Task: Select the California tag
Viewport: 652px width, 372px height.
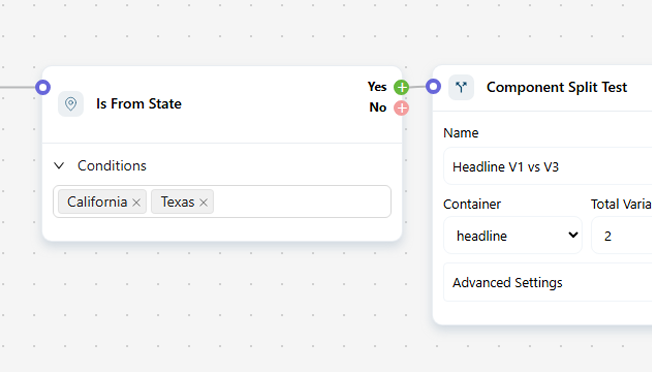Action: (97, 202)
